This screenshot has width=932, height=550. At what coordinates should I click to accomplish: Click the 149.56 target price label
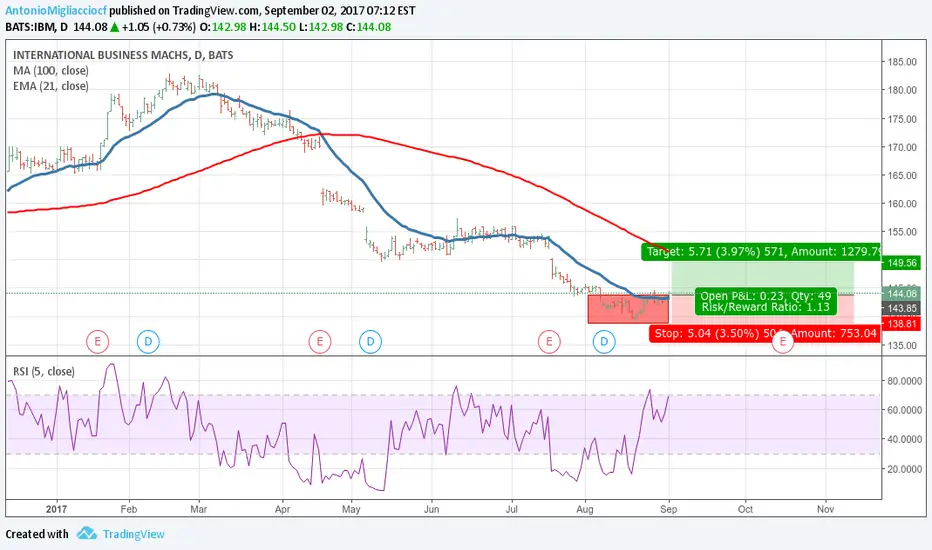(902, 263)
